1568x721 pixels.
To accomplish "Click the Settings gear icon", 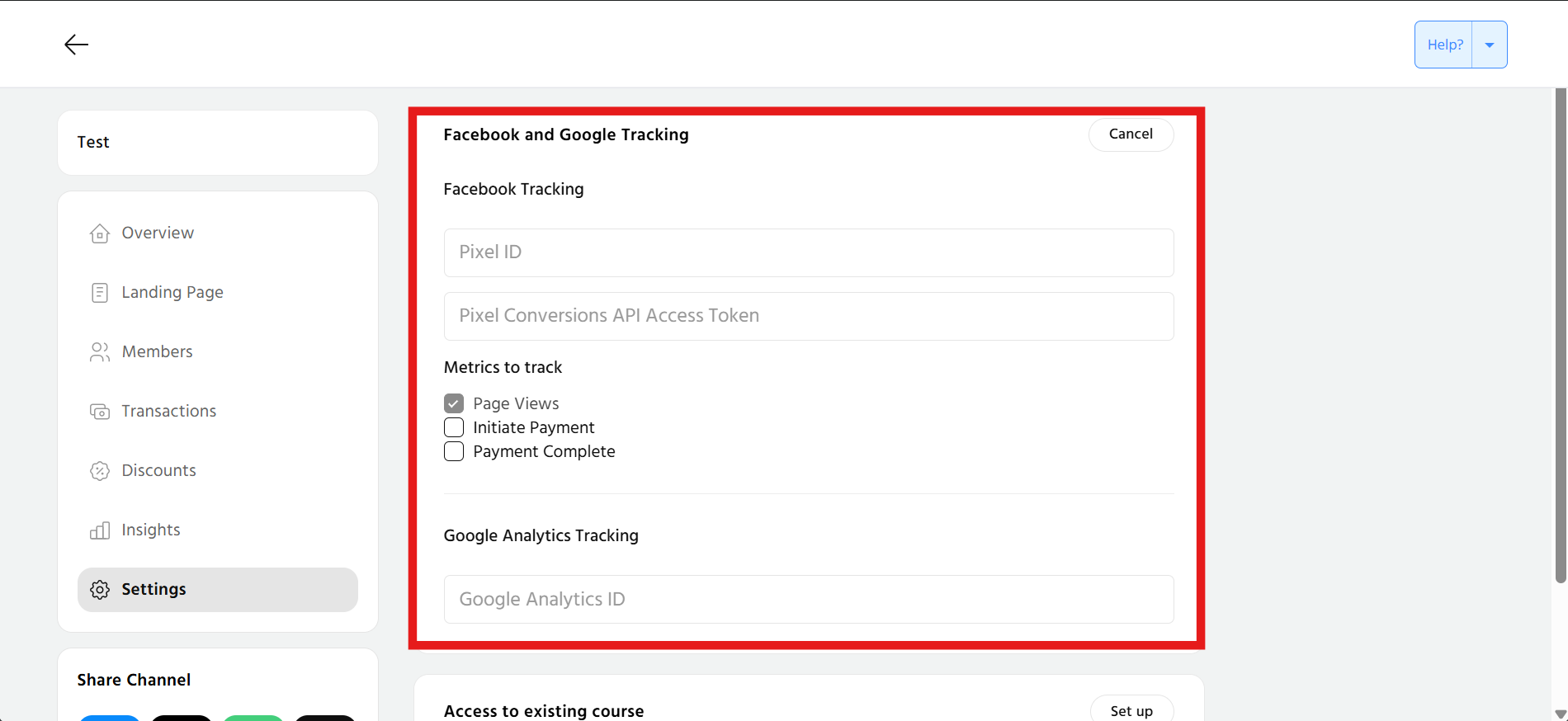I will pos(100,590).
